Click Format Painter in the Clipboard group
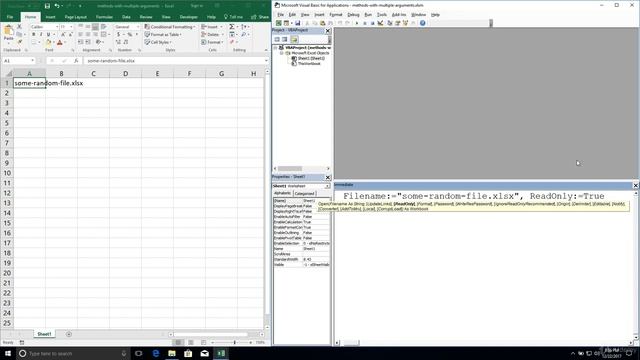The width and height of the screenshot is (640, 360). pyautogui.click(x=19, y=42)
